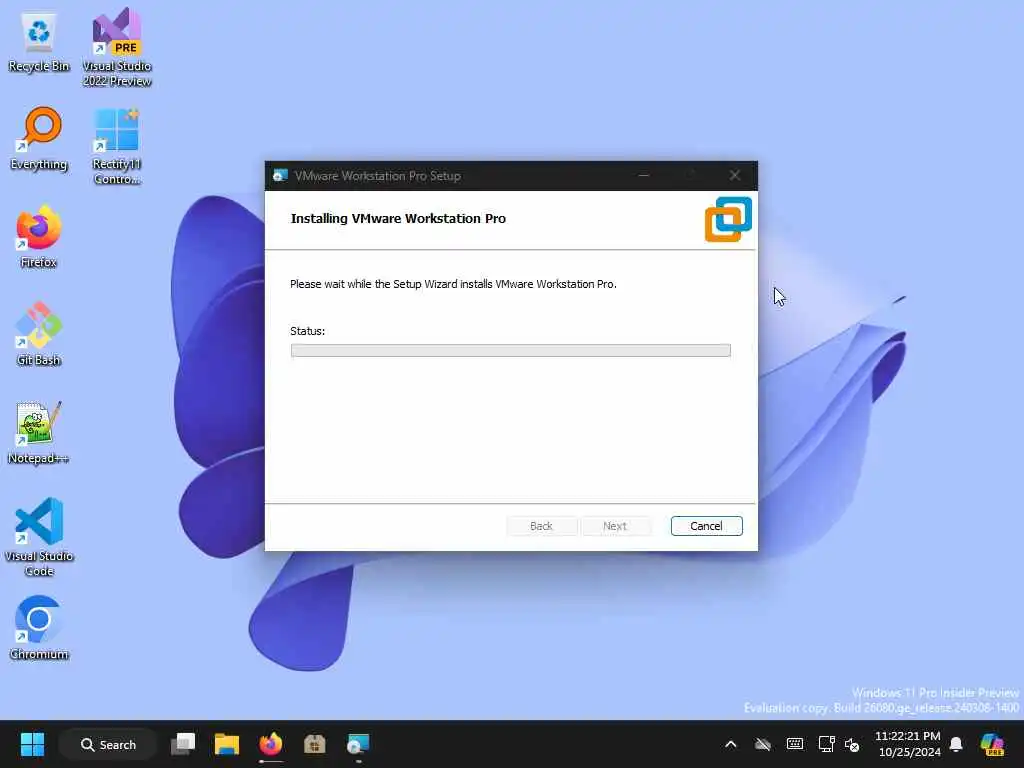The image size is (1024, 768).
Task: Click the OneDrive cloud tray icon
Action: point(763,744)
